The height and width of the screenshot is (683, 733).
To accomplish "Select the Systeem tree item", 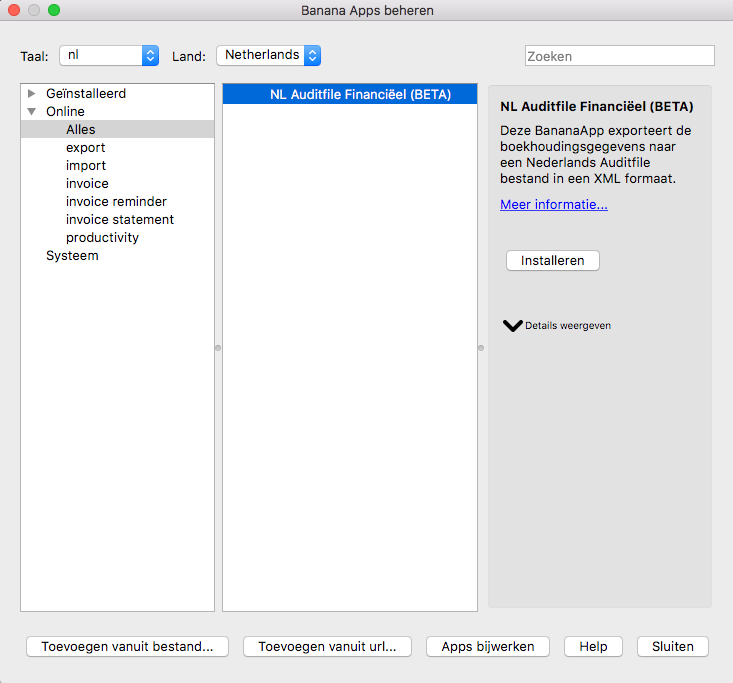I will pyautogui.click(x=72, y=256).
